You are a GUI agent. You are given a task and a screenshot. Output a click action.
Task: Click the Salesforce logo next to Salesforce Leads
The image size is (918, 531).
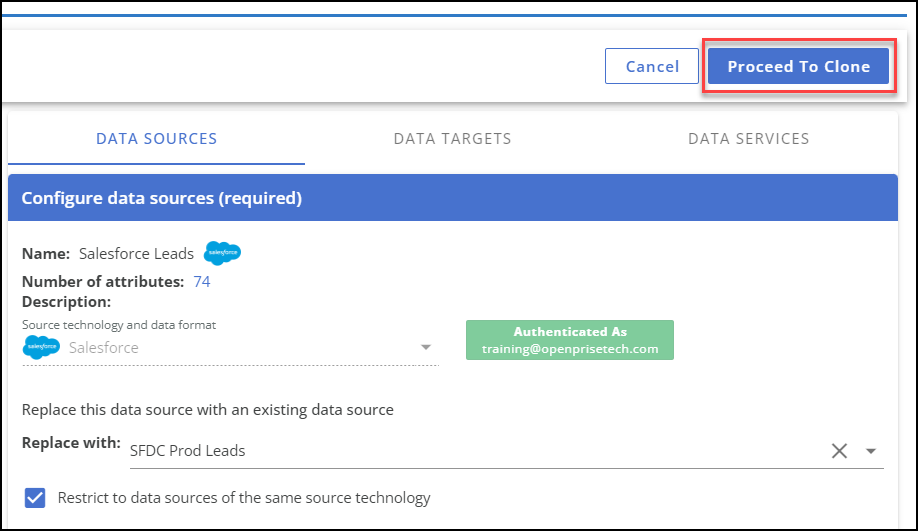(x=222, y=253)
